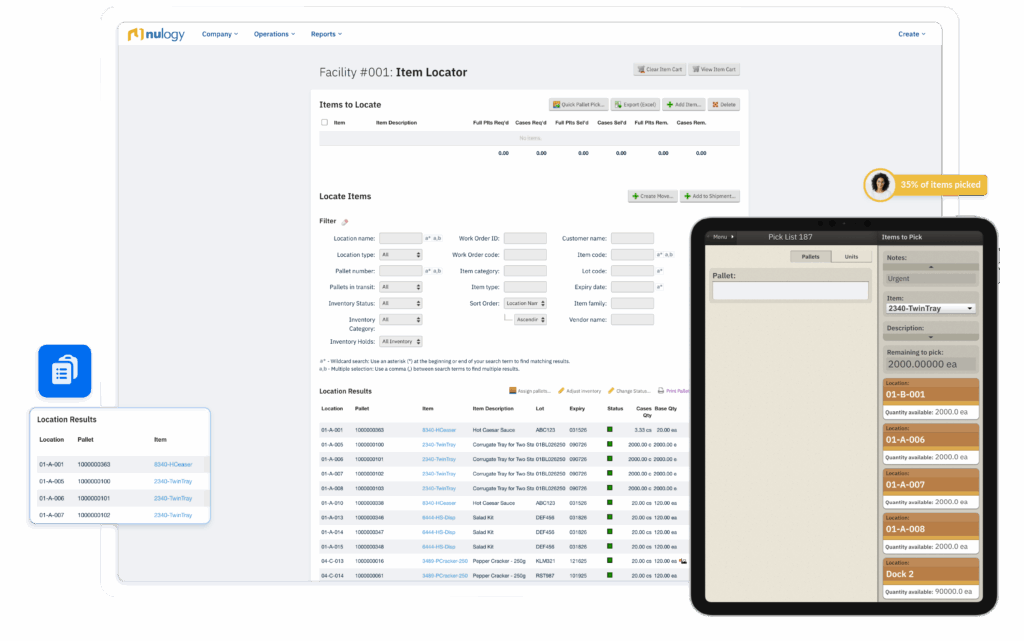
Task: Click the Adjust inventory pencil icon
Action: [x=561, y=391]
